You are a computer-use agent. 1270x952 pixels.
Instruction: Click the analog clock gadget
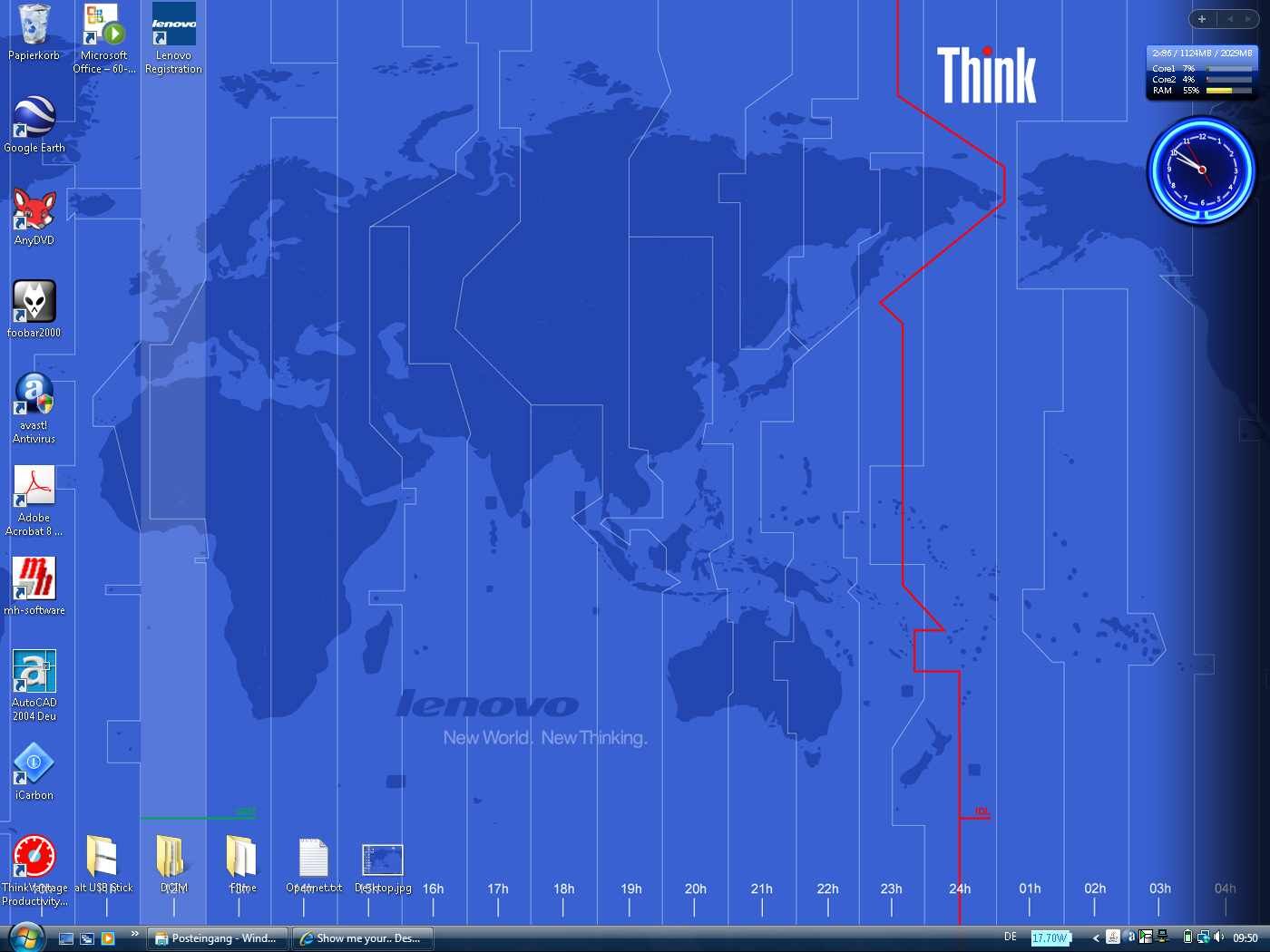[x=1201, y=170]
